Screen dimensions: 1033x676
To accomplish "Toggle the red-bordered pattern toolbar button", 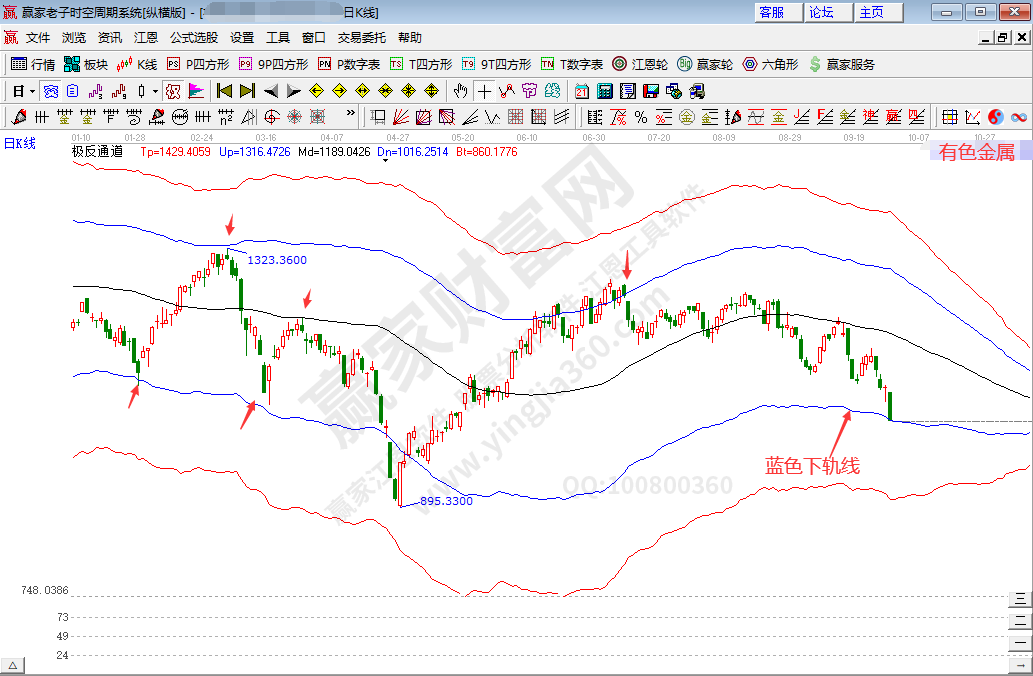I will click(x=173, y=91).
